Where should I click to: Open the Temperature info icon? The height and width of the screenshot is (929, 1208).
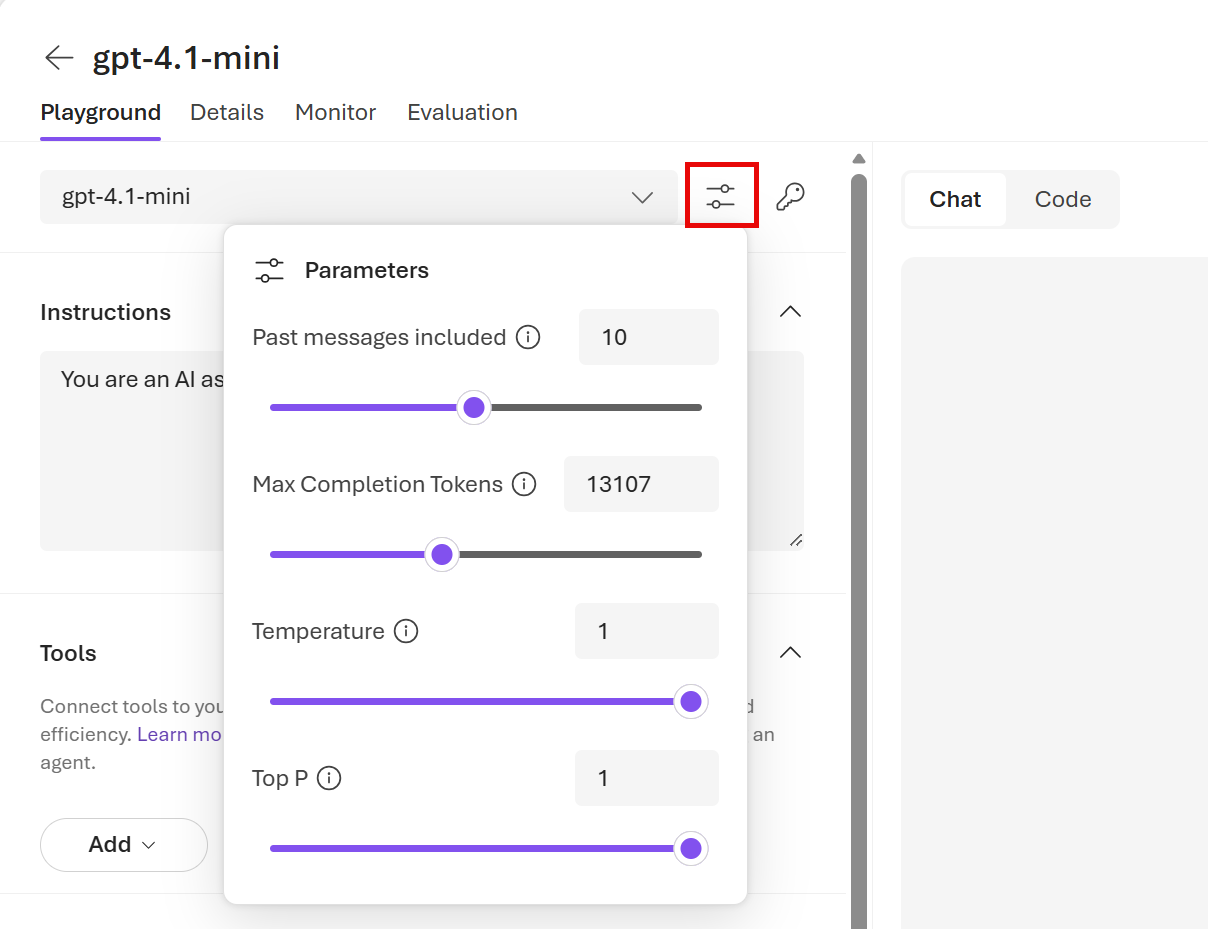tap(406, 630)
